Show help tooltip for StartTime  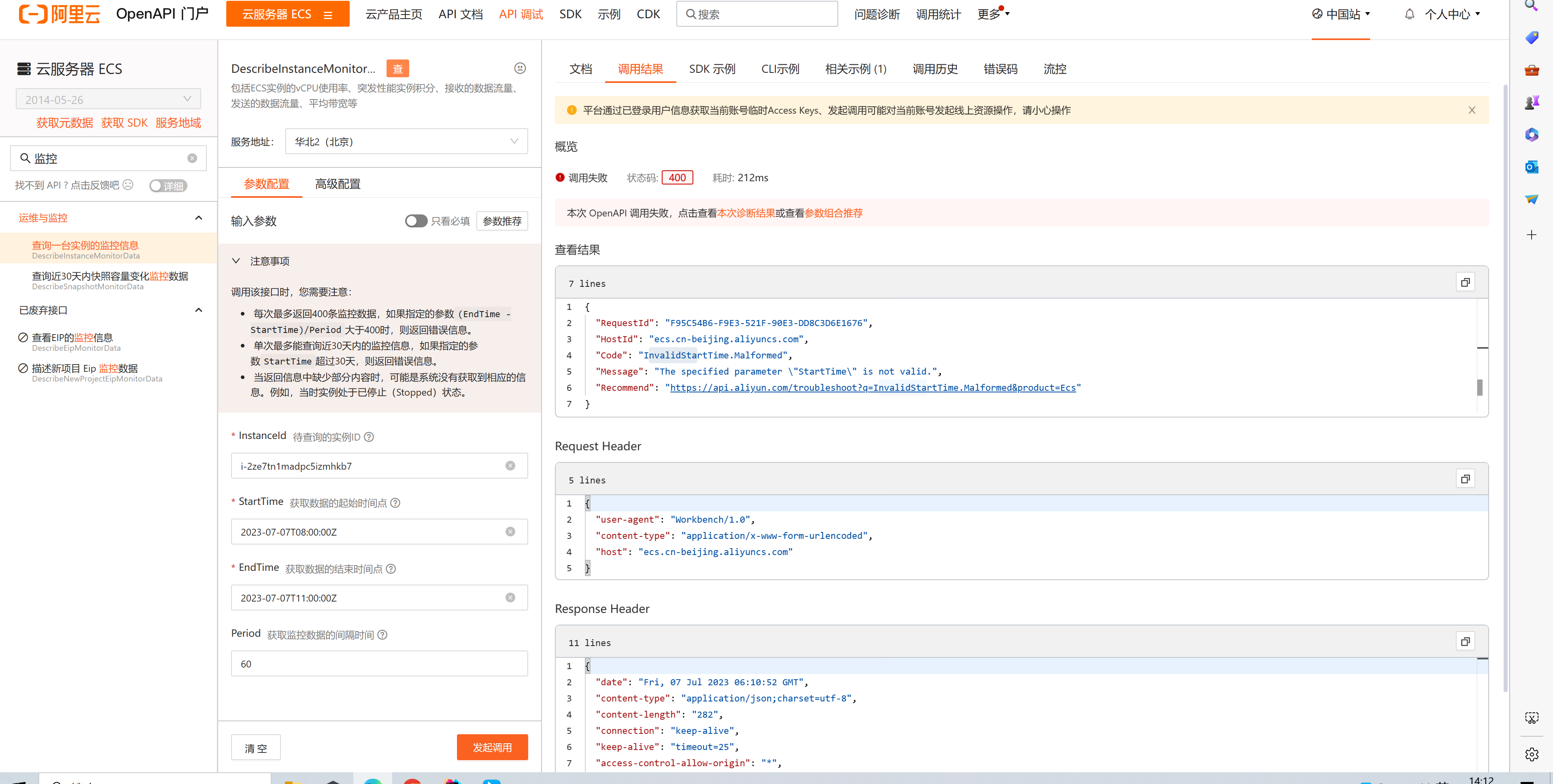pyautogui.click(x=395, y=502)
